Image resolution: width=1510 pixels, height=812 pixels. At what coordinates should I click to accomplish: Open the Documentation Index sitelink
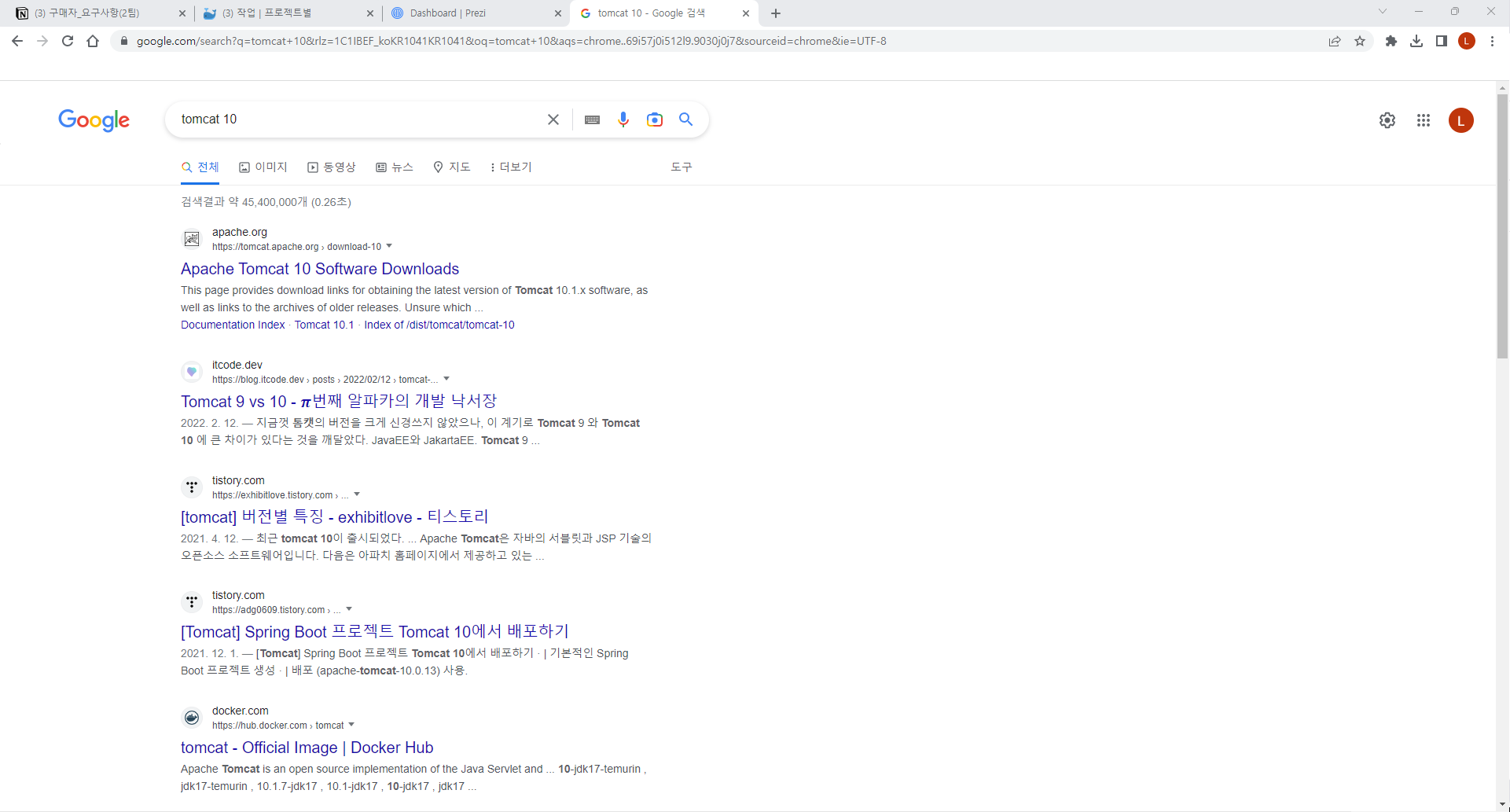tap(233, 325)
